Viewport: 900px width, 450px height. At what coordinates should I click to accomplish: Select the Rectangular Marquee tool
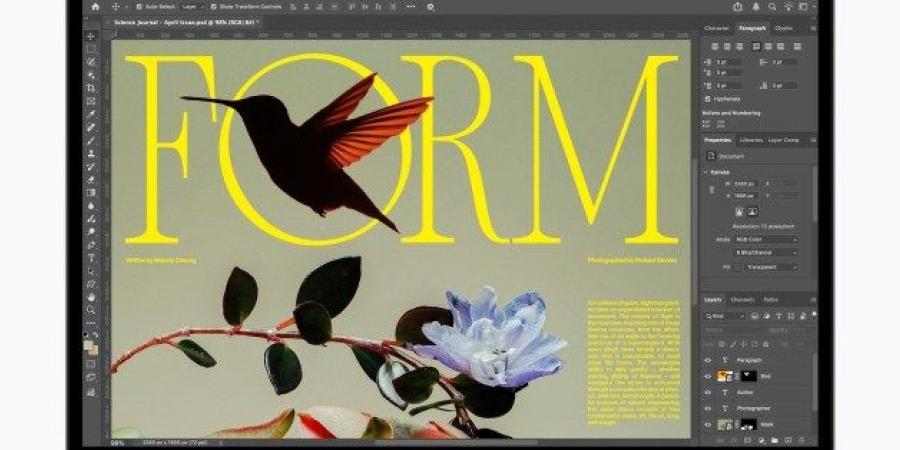click(x=91, y=49)
